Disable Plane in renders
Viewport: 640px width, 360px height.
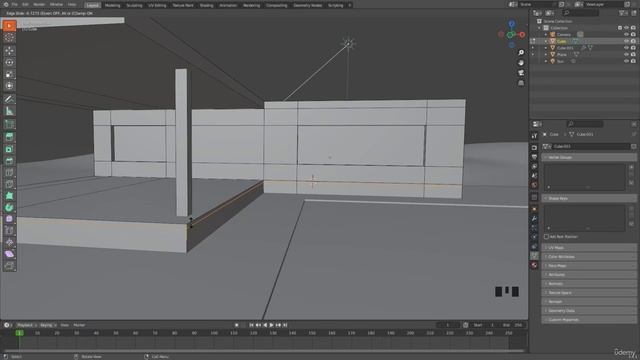coord(633,54)
